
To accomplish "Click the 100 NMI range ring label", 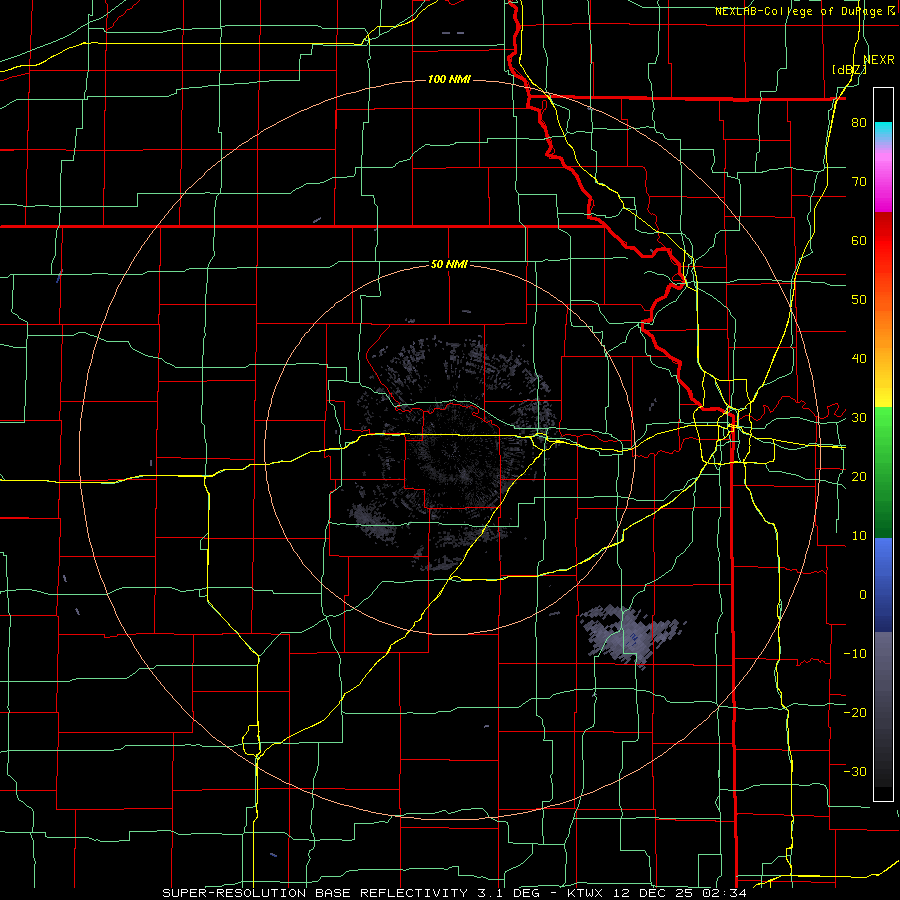I will [449, 79].
